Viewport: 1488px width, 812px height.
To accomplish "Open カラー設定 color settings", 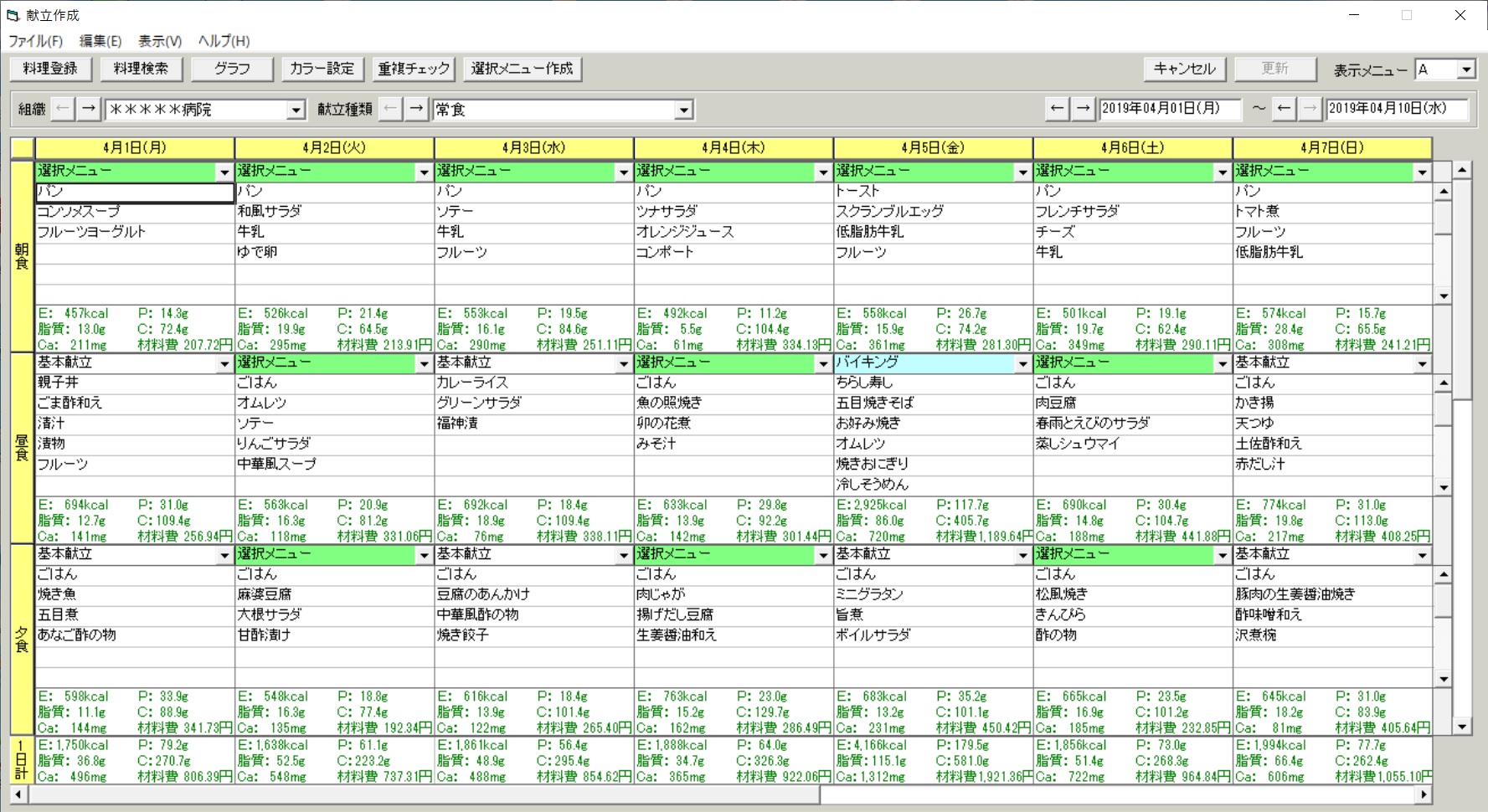I will coord(322,69).
